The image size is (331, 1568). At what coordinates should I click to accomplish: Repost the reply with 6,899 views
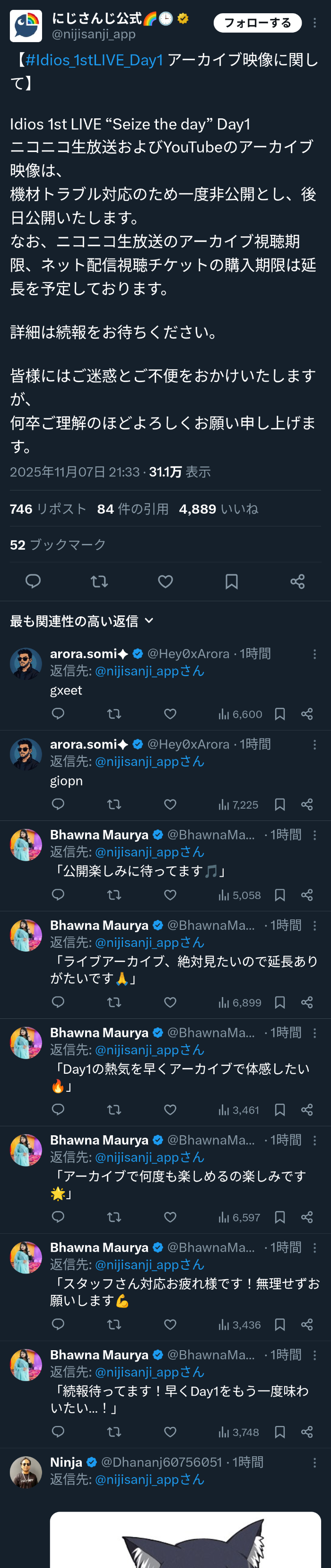(x=114, y=1003)
